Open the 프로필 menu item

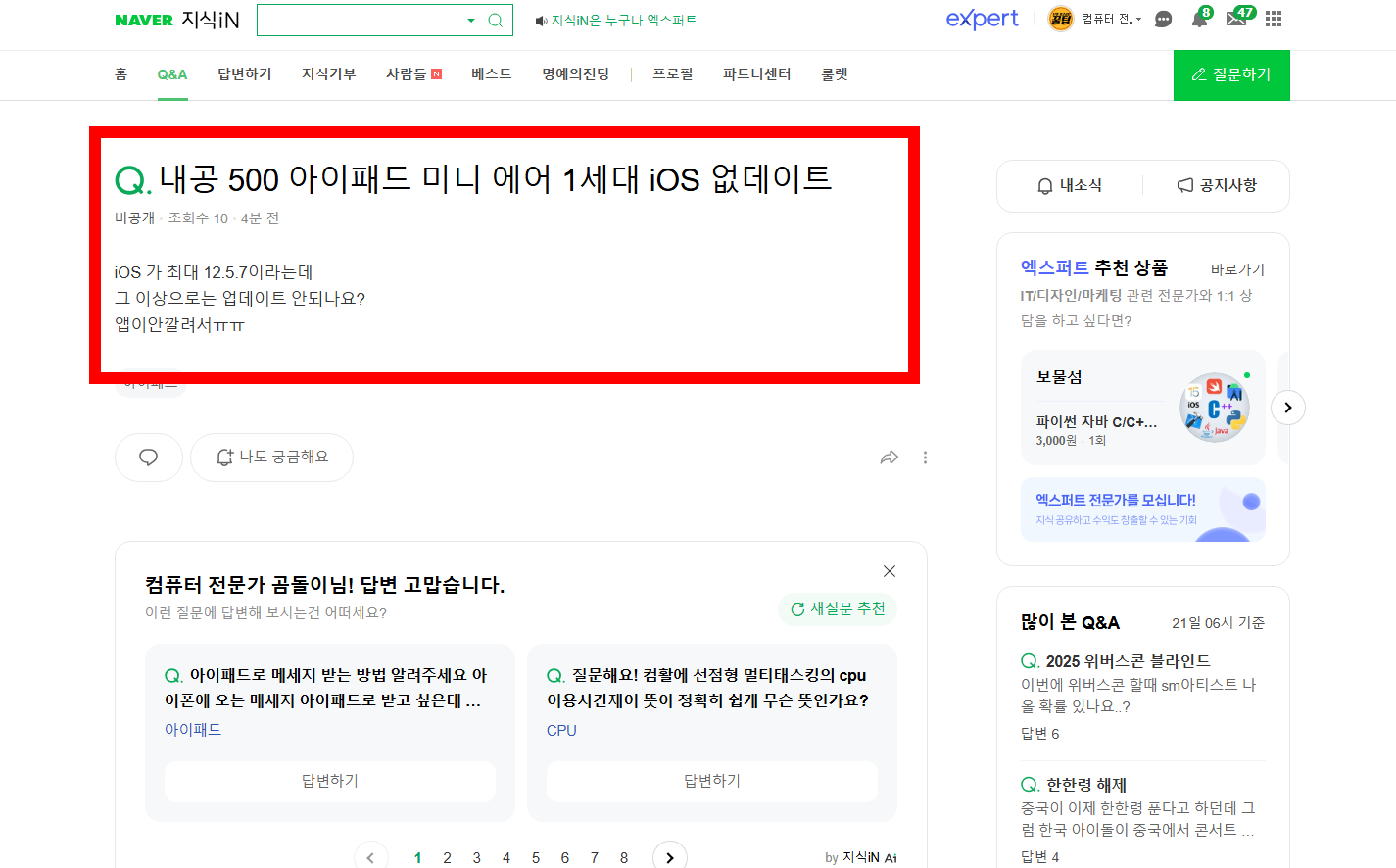673,74
